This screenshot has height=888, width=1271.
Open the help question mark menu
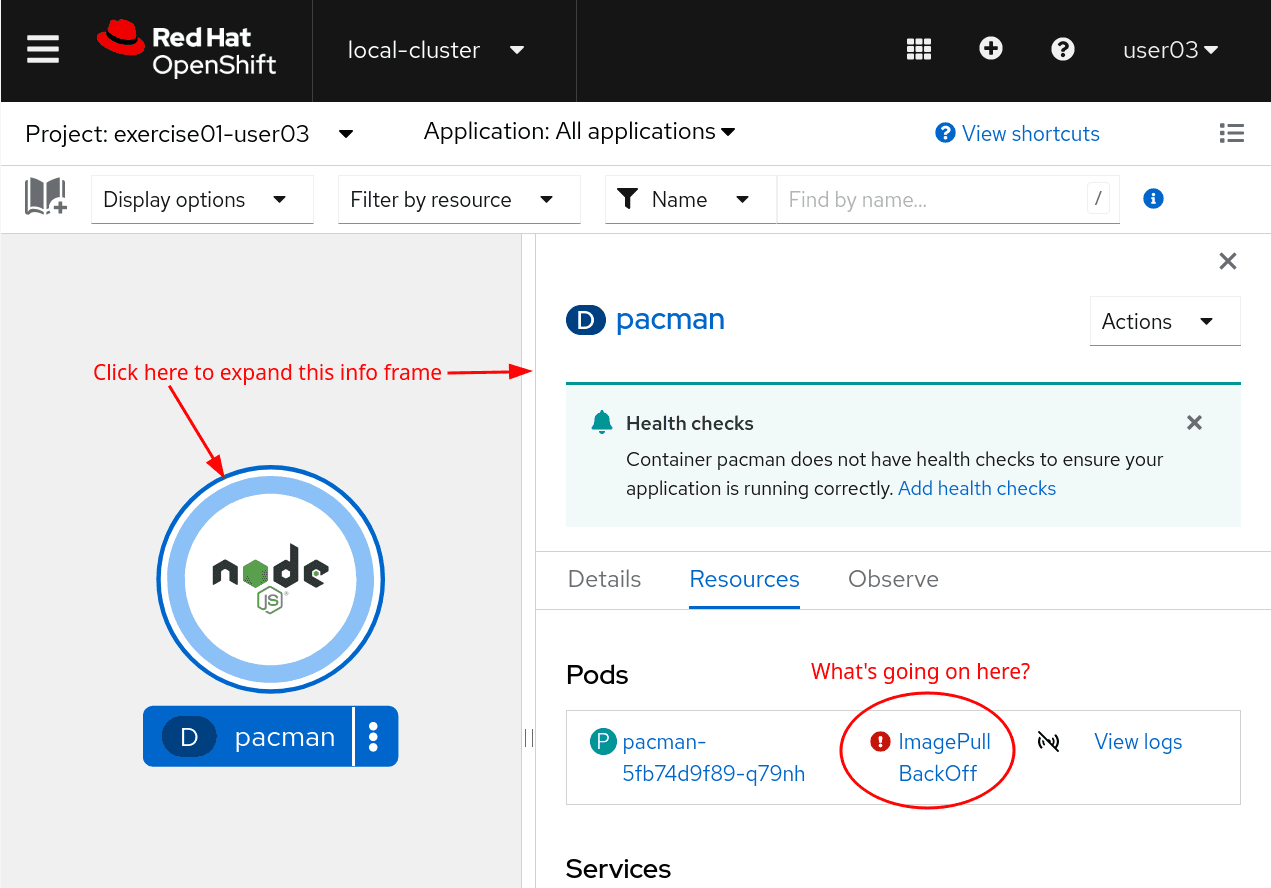pos(1063,49)
